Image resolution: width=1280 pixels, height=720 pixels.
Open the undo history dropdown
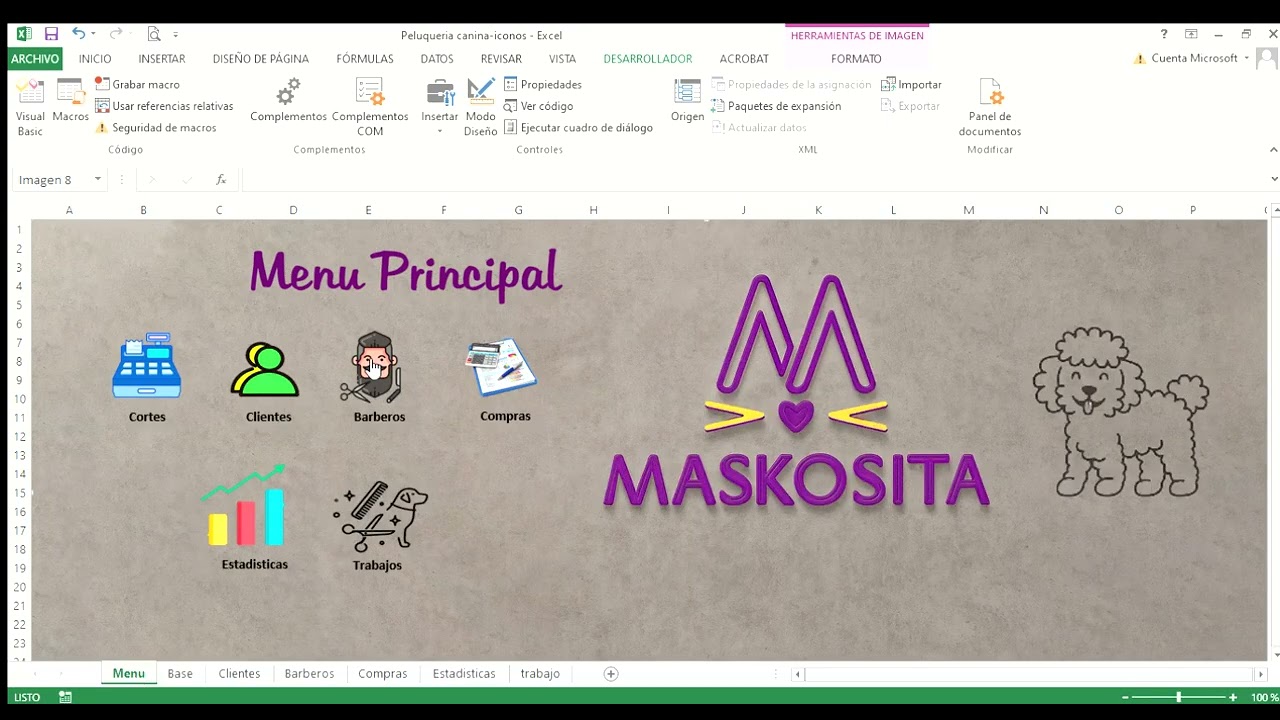pyautogui.click(x=94, y=35)
